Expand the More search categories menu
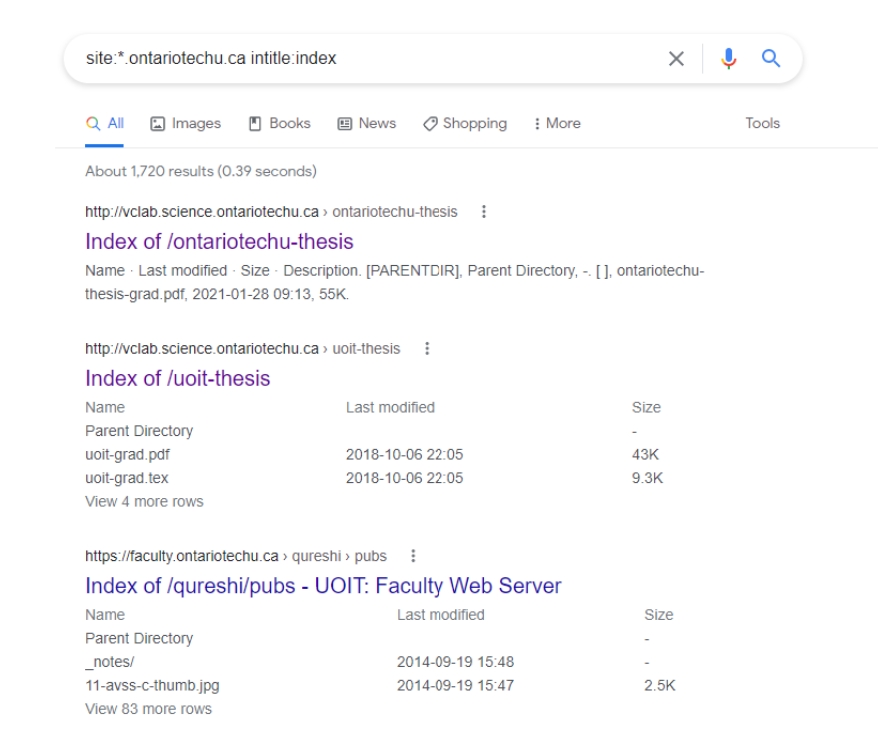878x752 pixels. coord(557,124)
